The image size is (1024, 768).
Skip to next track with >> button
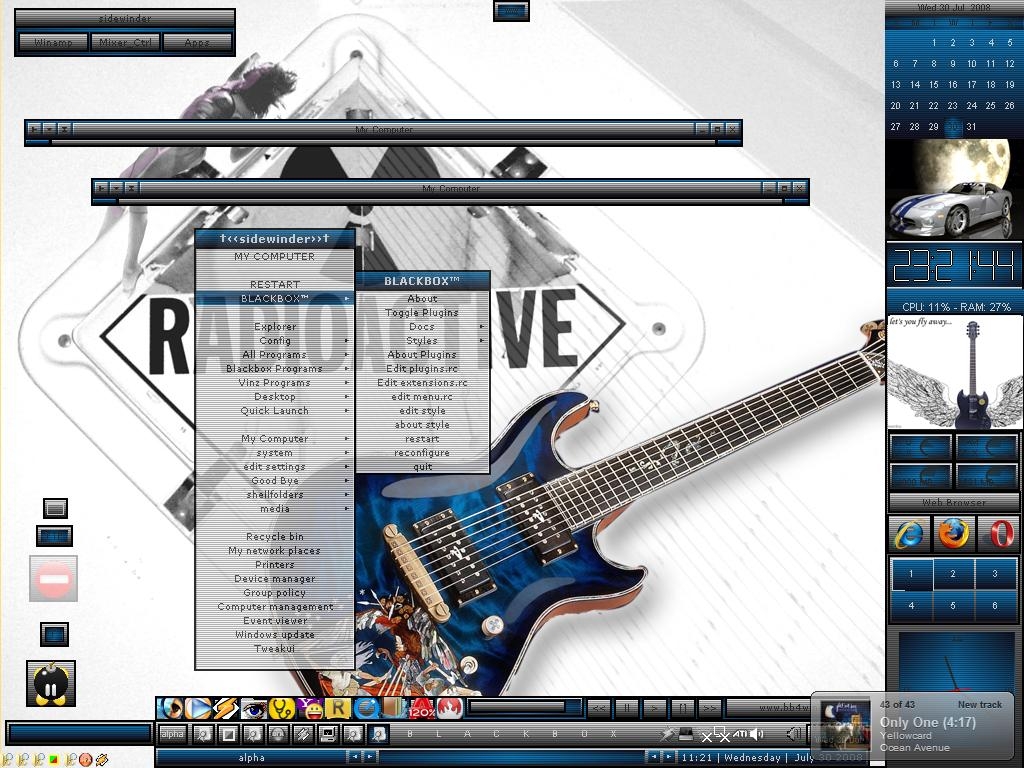pos(710,708)
